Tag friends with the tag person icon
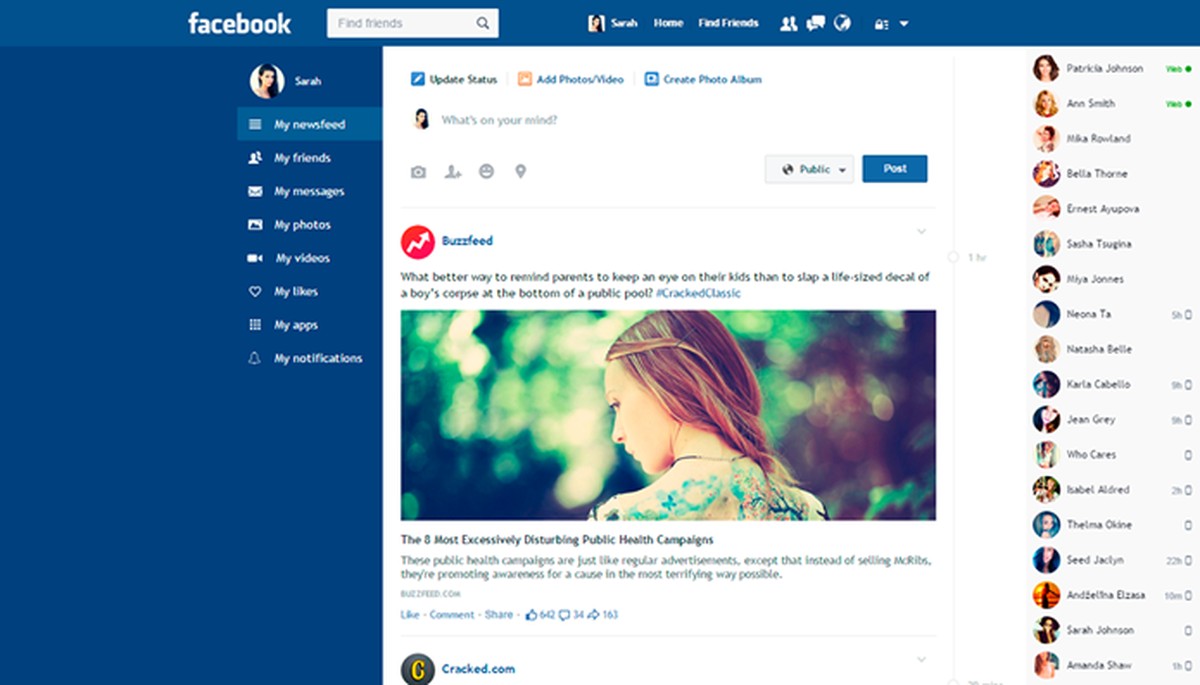1200x685 pixels. pyautogui.click(x=452, y=171)
